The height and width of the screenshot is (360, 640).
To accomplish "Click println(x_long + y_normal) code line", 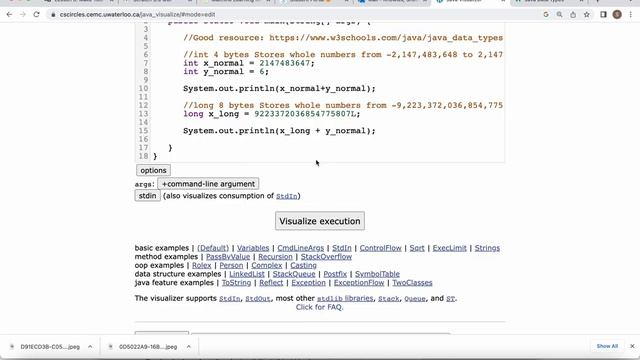I will (279, 131).
